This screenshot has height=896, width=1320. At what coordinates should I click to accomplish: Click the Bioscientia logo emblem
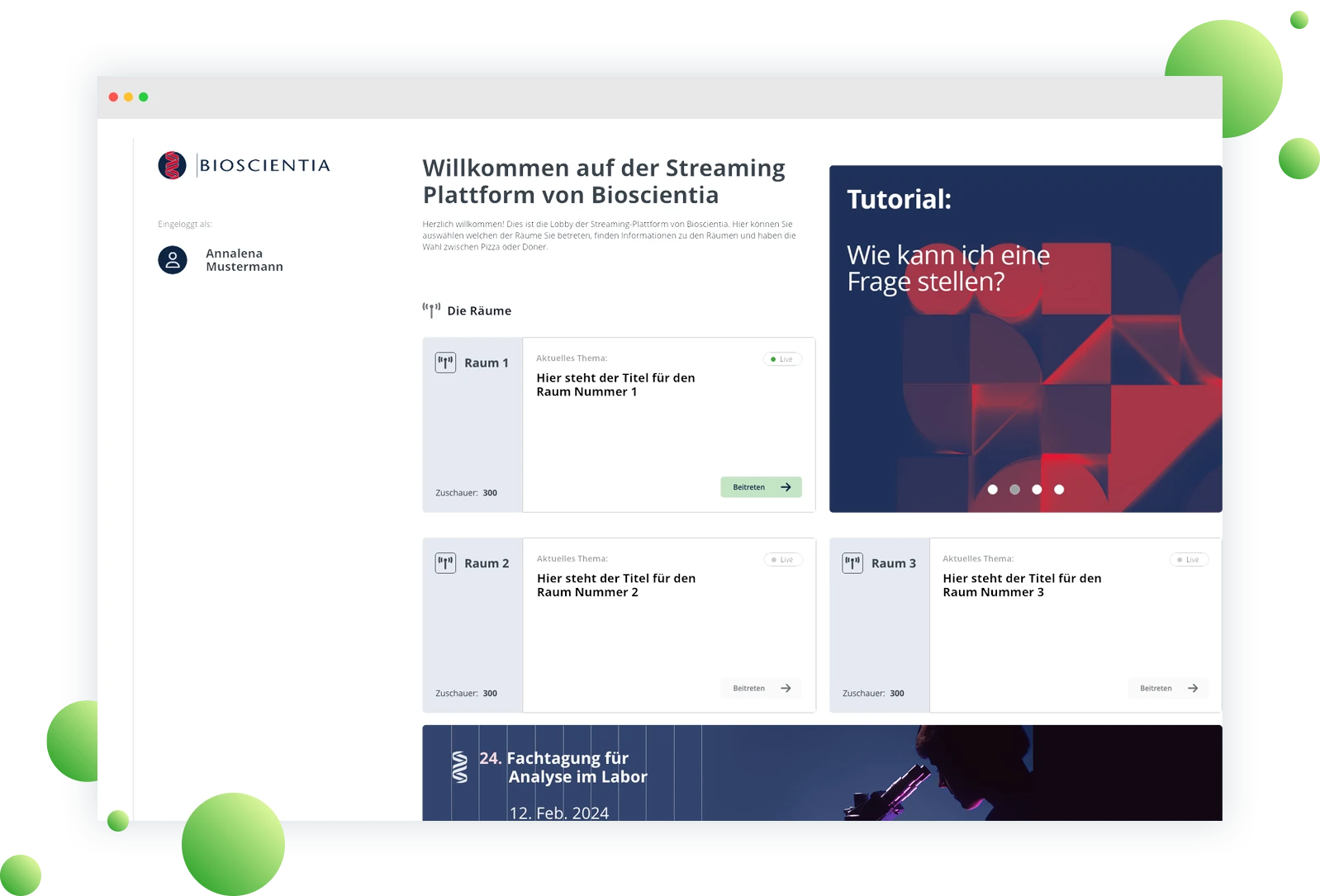click(172, 165)
